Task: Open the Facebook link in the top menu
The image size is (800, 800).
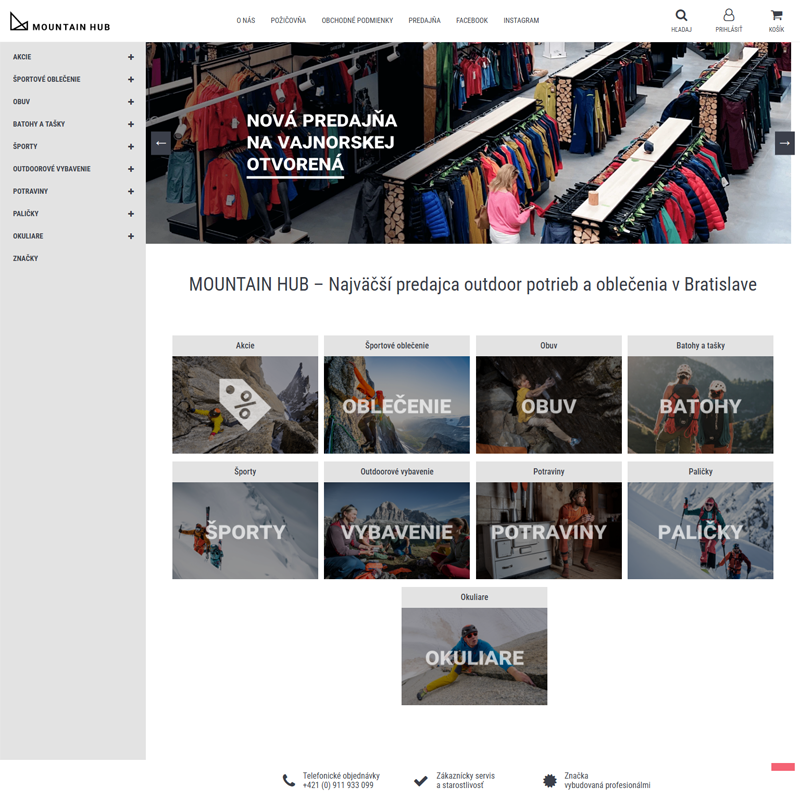Action: coord(472,20)
